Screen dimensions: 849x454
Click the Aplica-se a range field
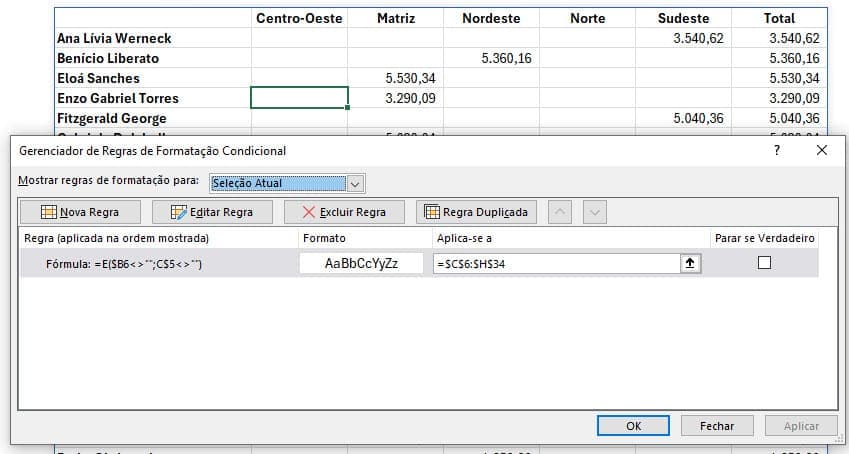click(556, 263)
